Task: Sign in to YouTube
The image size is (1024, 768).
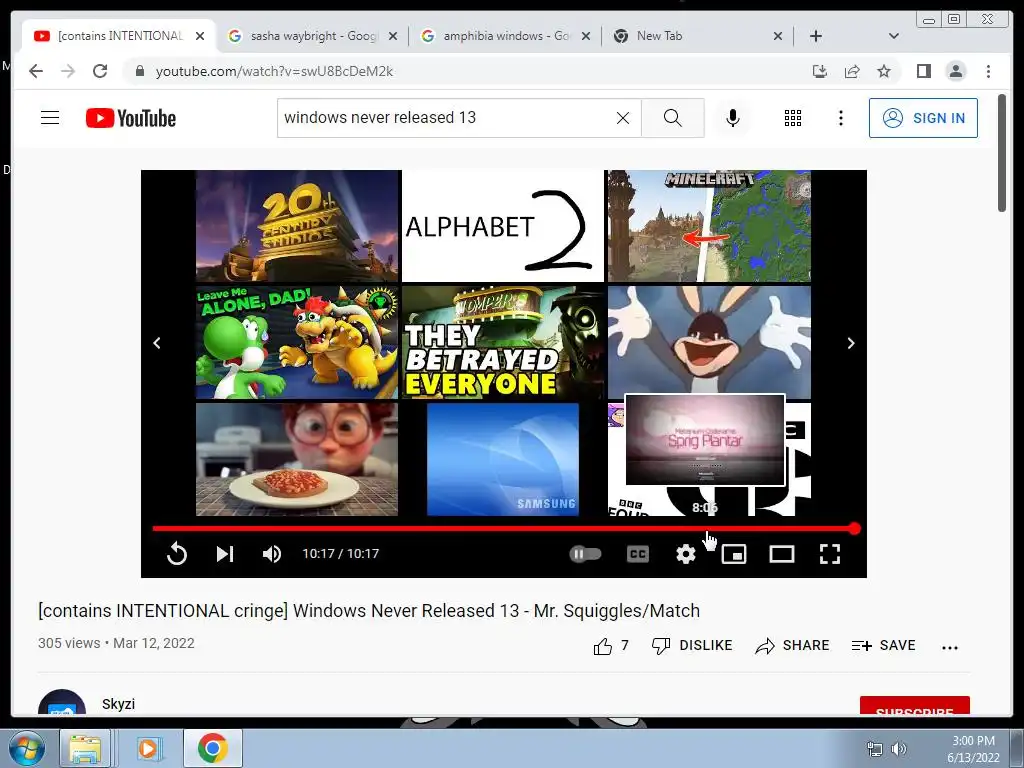Action: [x=923, y=118]
